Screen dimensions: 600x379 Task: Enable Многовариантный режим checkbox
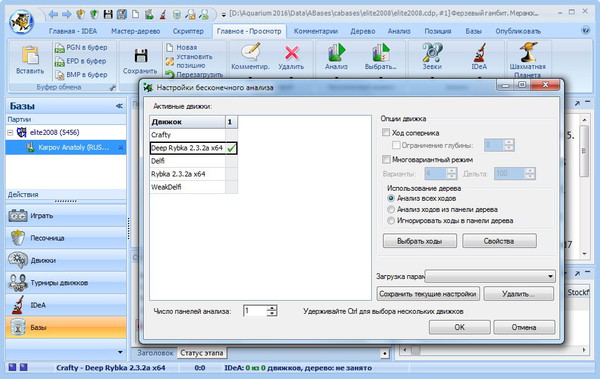[x=386, y=159]
